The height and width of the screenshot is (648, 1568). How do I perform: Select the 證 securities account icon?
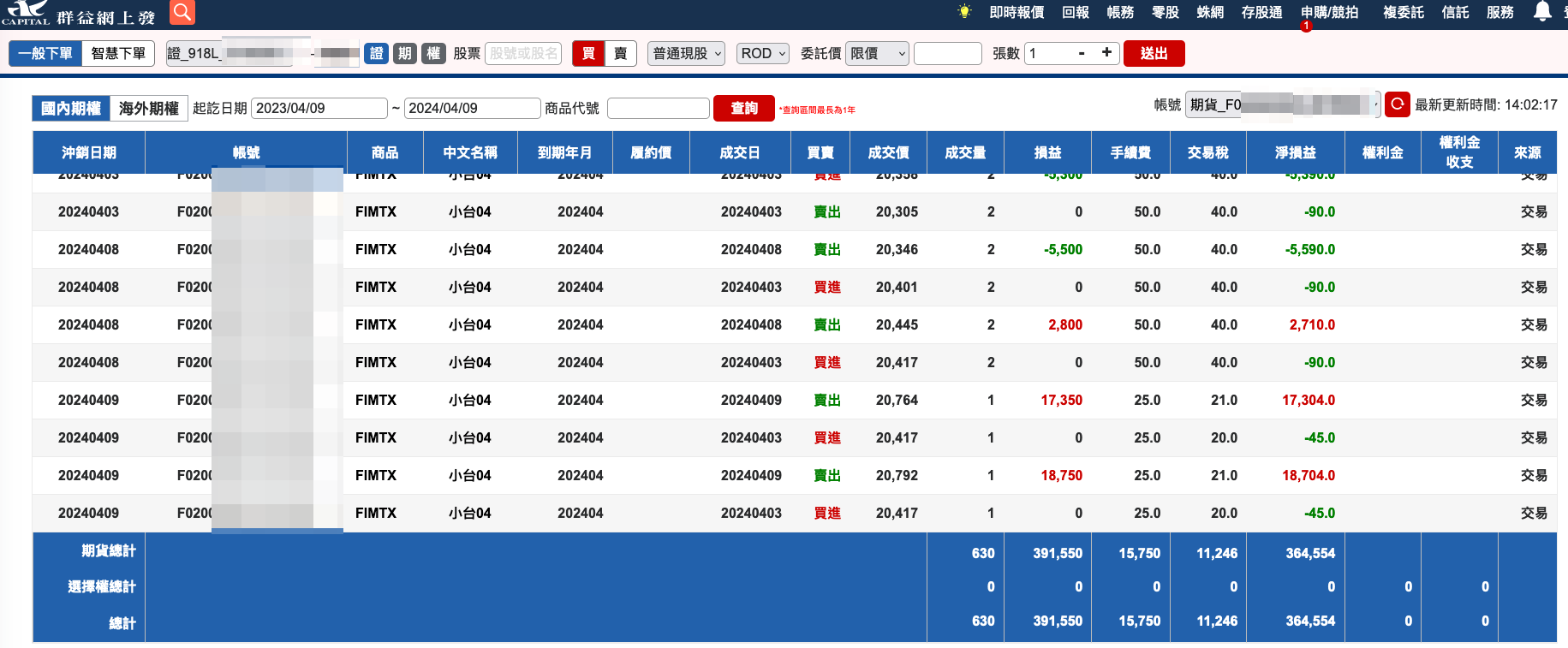click(377, 53)
